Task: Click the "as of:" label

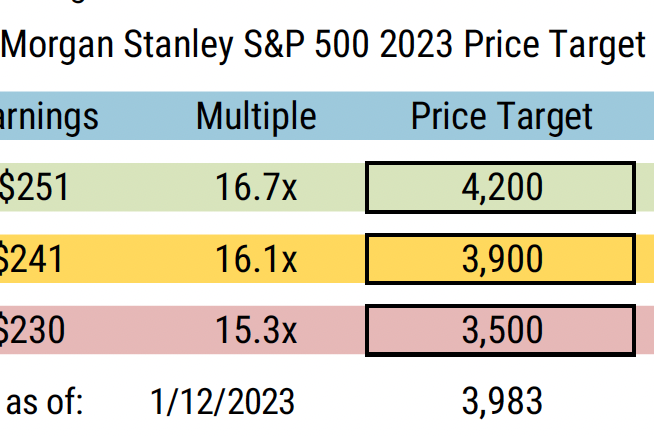Action: coord(46,402)
